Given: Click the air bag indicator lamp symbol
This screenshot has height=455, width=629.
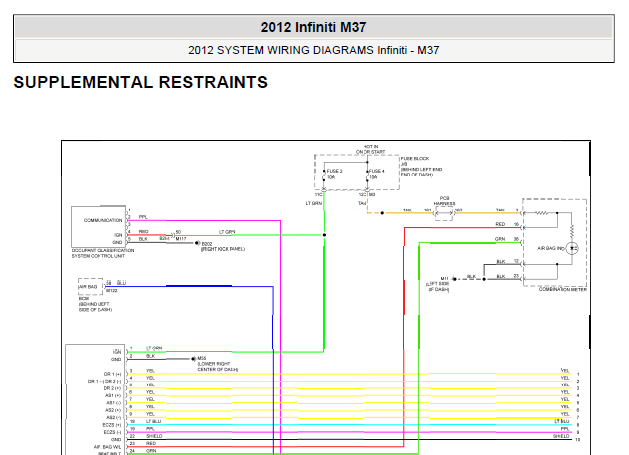Looking at the screenshot, I should click(572, 248).
